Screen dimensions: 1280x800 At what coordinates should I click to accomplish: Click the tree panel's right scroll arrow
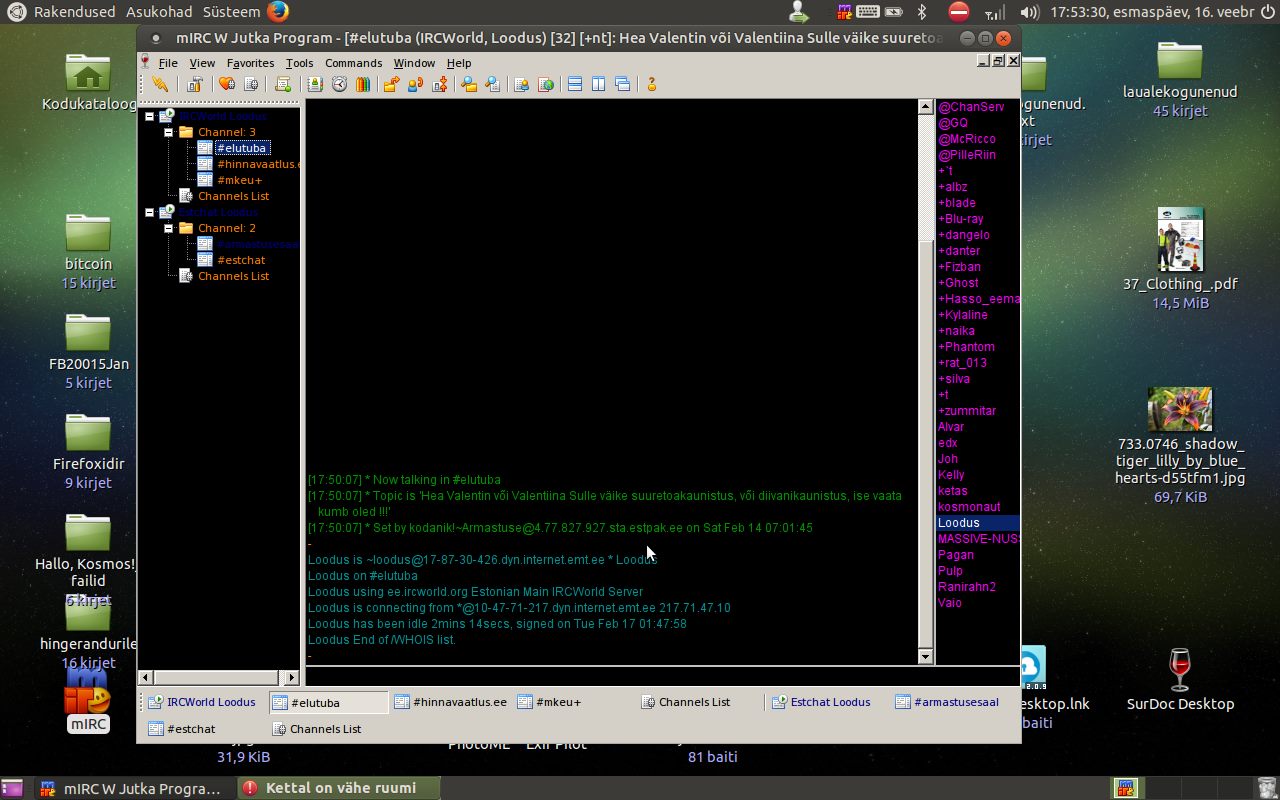click(292, 677)
